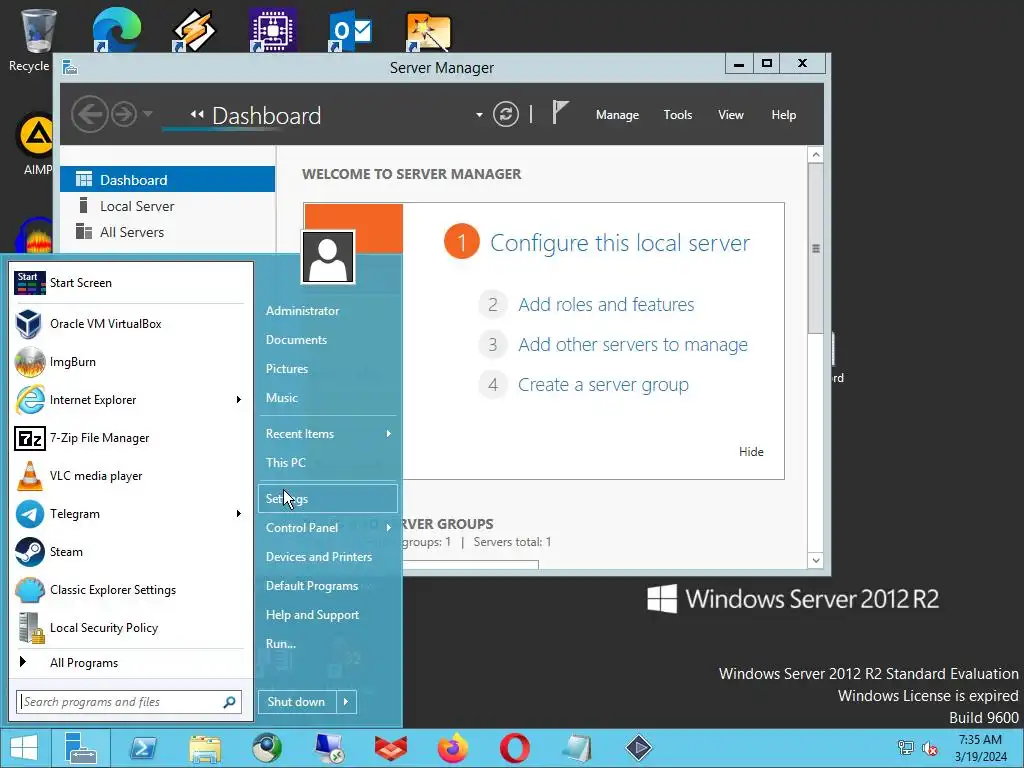The width and height of the screenshot is (1024, 768).
Task: Launch Firefox from taskbar
Action: pos(453,748)
